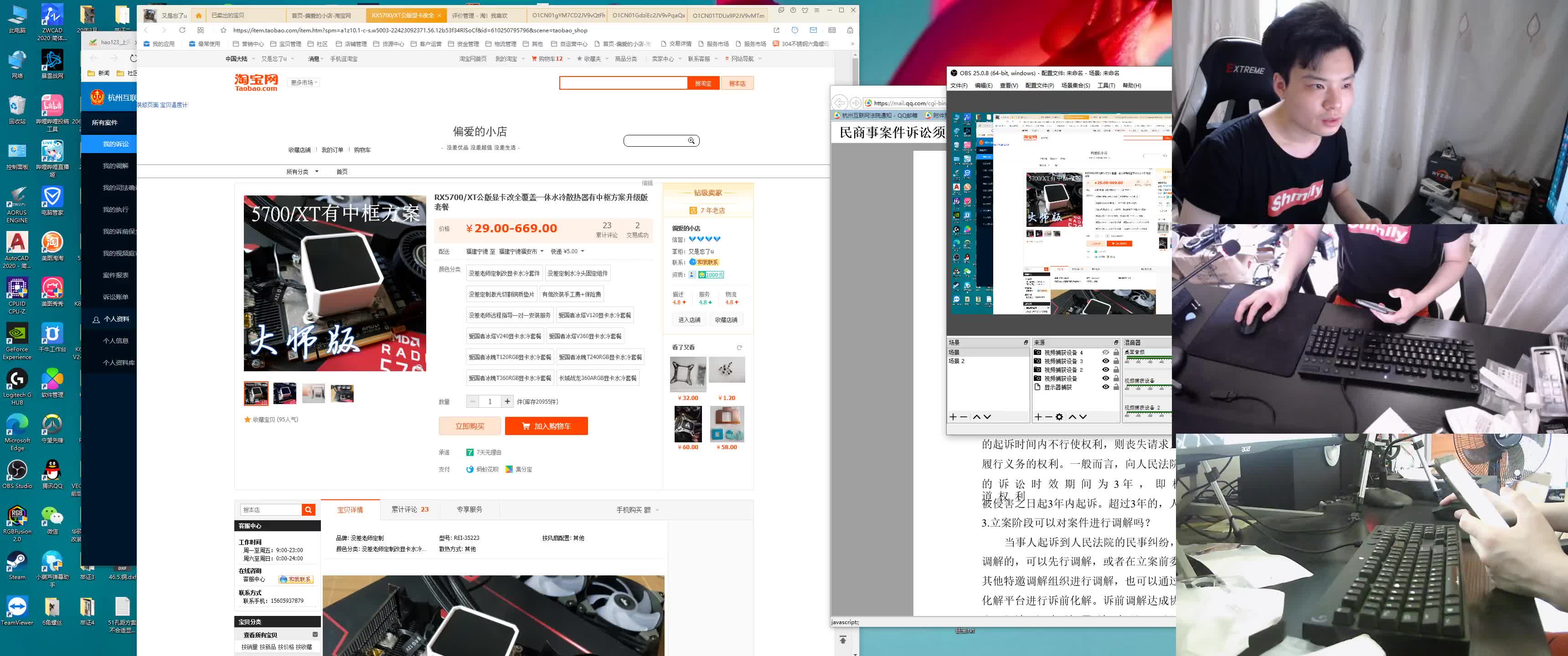Viewport: 1568px width, 656px height.
Task: Remove selected scene in OBS scenes panel
Action: [964, 417]
